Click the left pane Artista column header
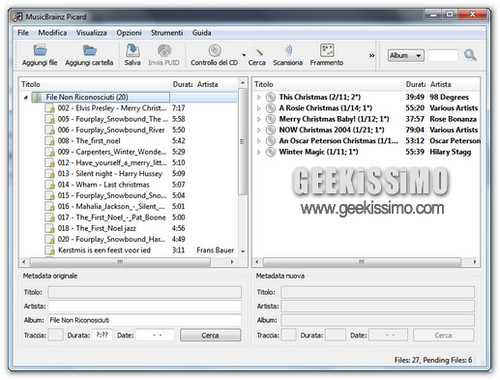The height and width of the screenshot is (380, 500). (x=216, y=84)
